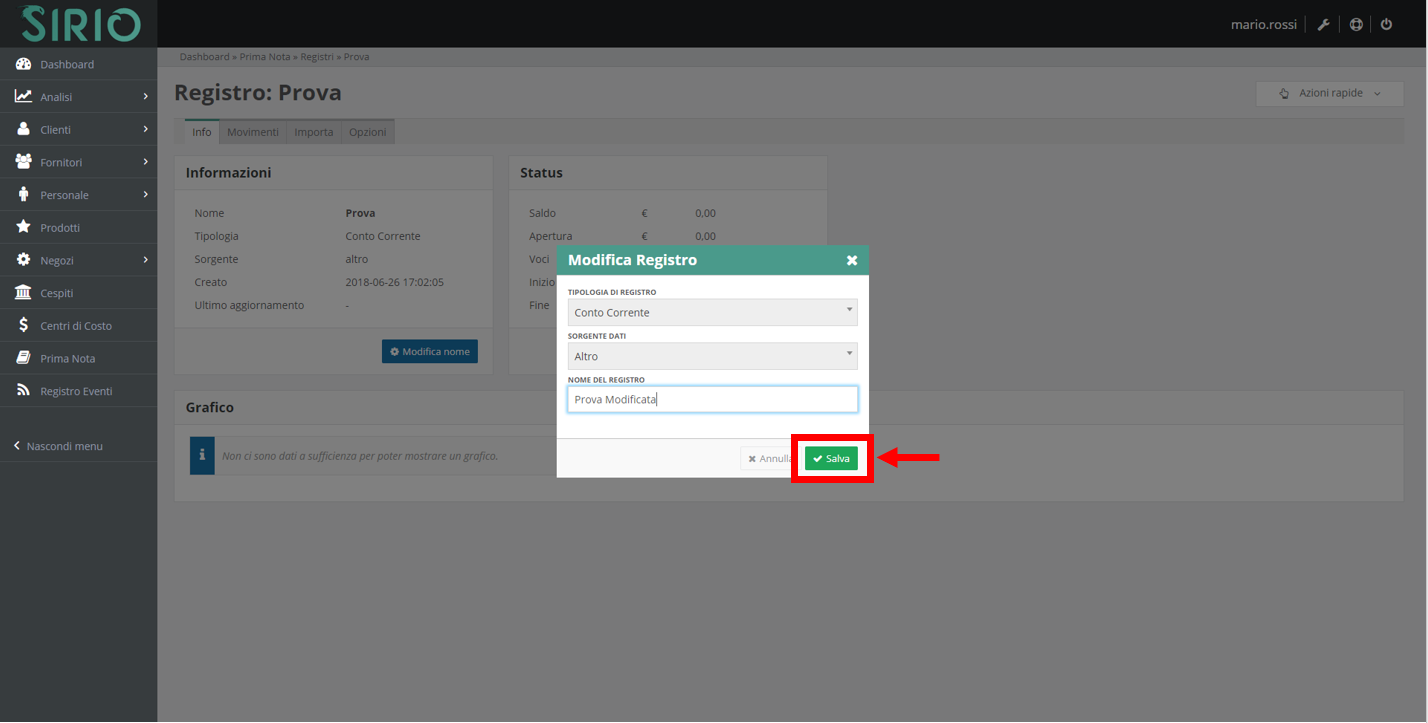Expand the Clienti submenu arrow
Screen dimensions: 1428x723
[x=145, y=129]
